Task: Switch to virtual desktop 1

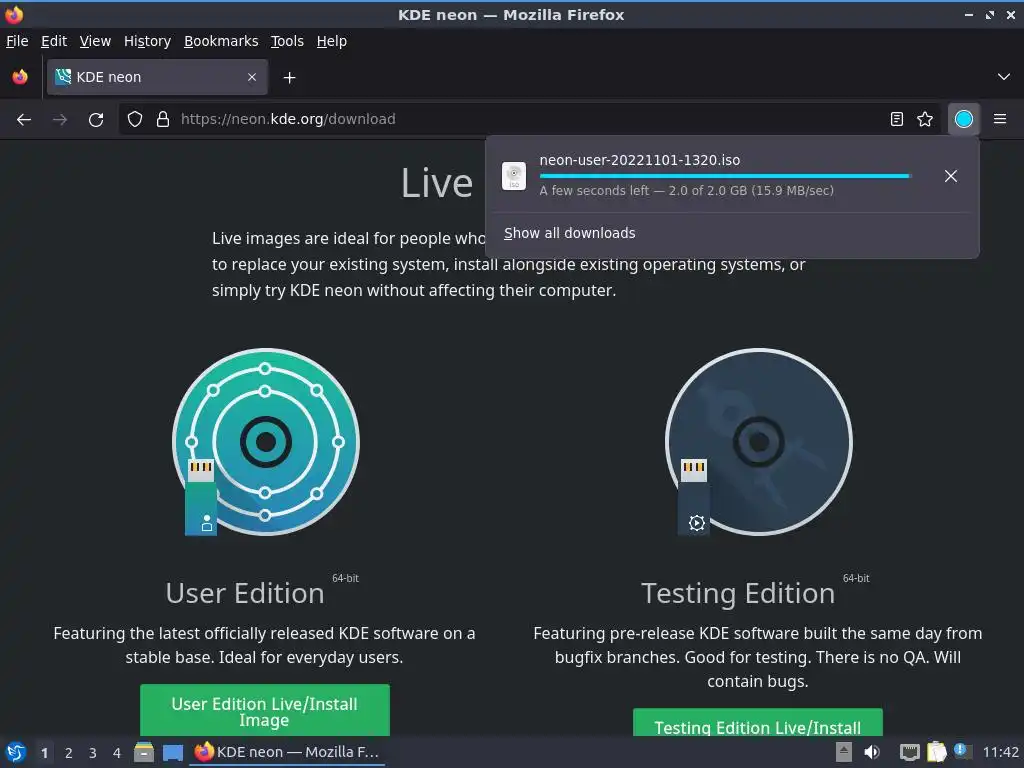Action: click(44, 753)
